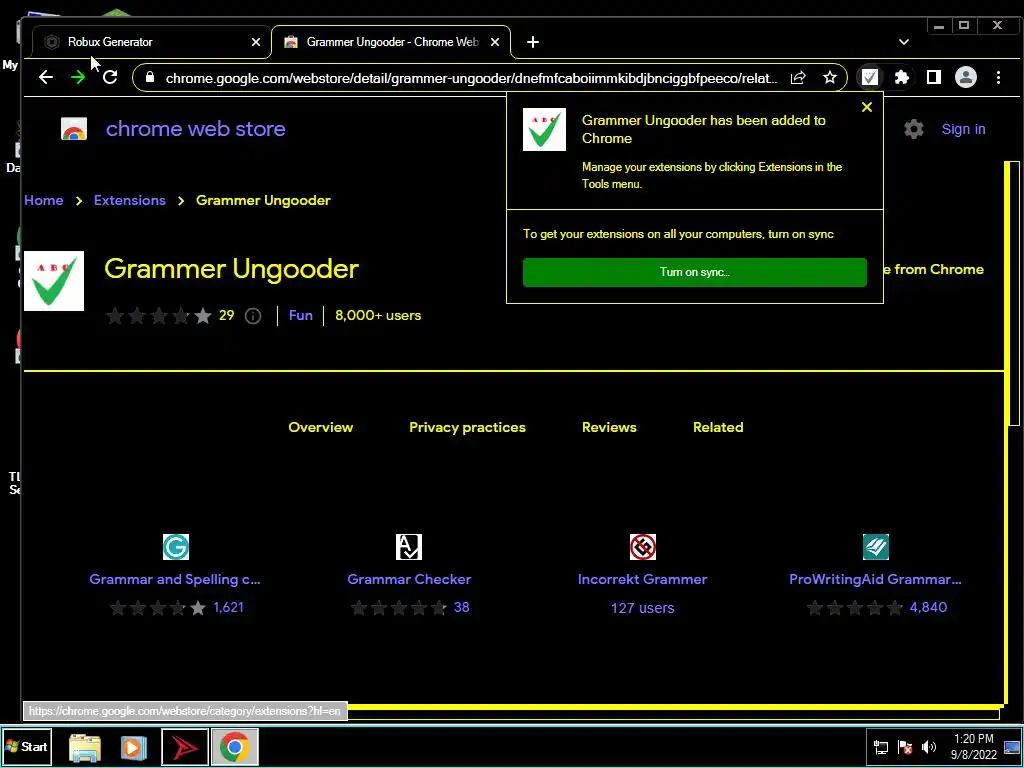Image resolution: width=1024 pixels, height=768 pixels.
Task: Open the red arrow taskbar application
Action: 185,747
